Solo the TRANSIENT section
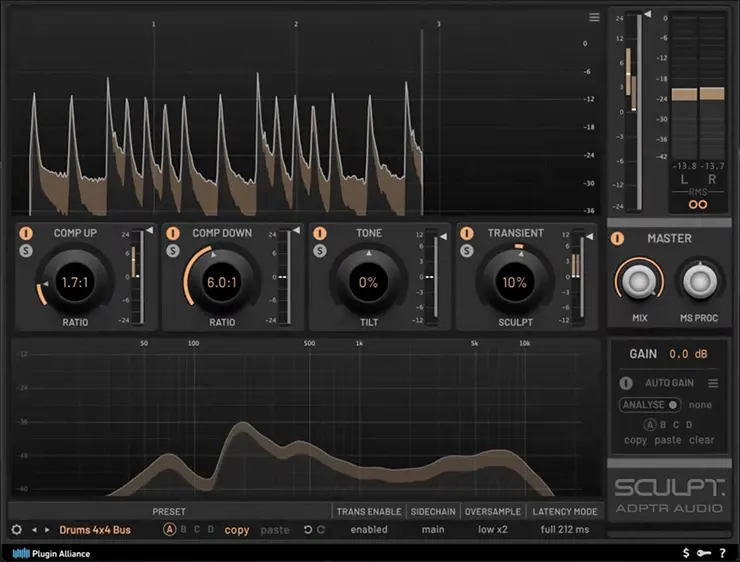 tap(466, 251)
